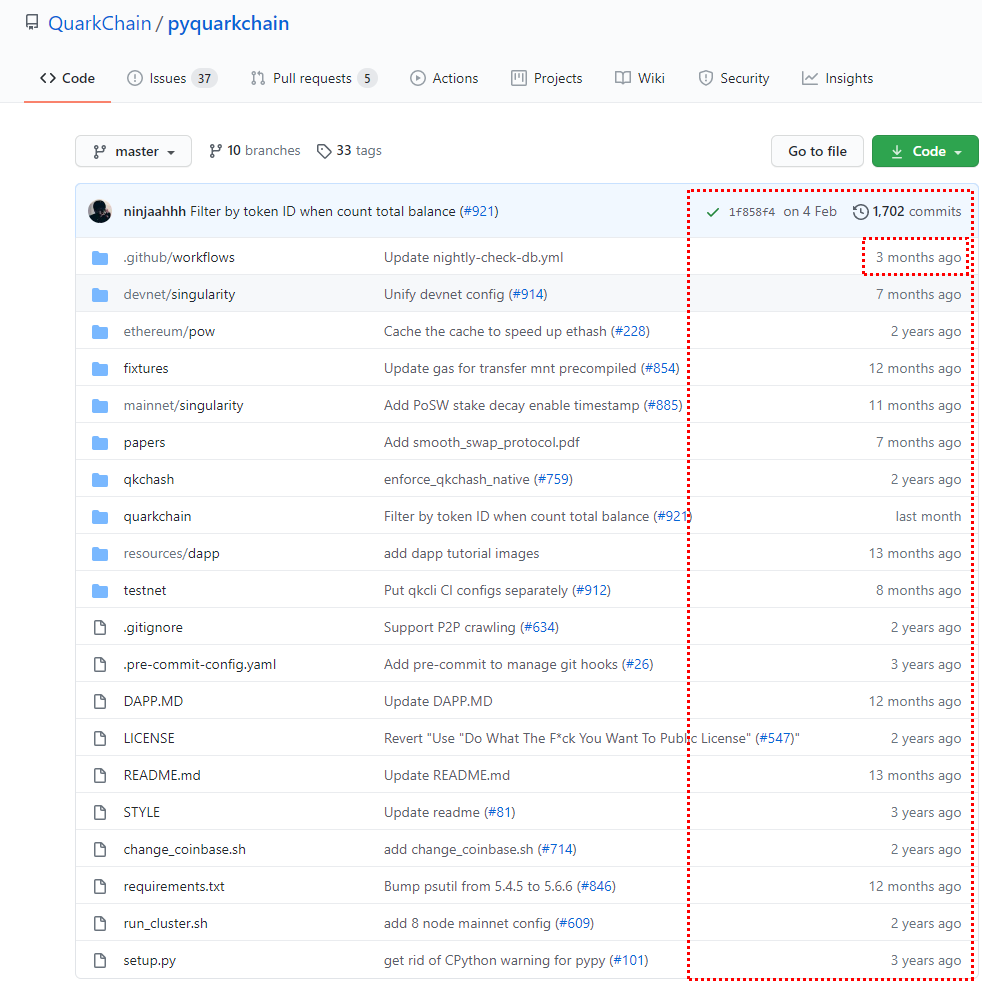
Task: Click the green check status icon
Action: click(713, 212)
